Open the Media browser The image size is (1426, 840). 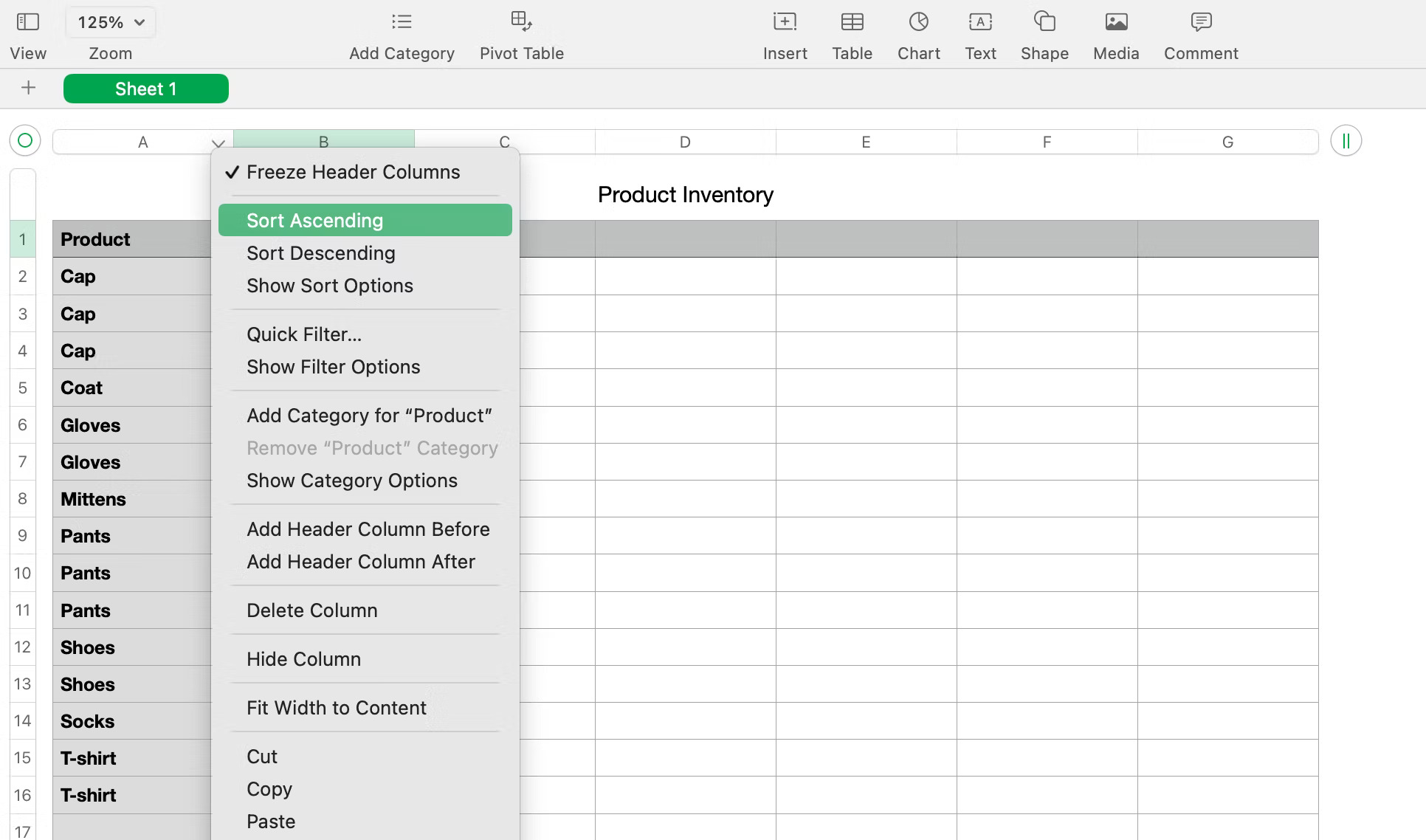pyautogui.click(x=1115, y=33)
